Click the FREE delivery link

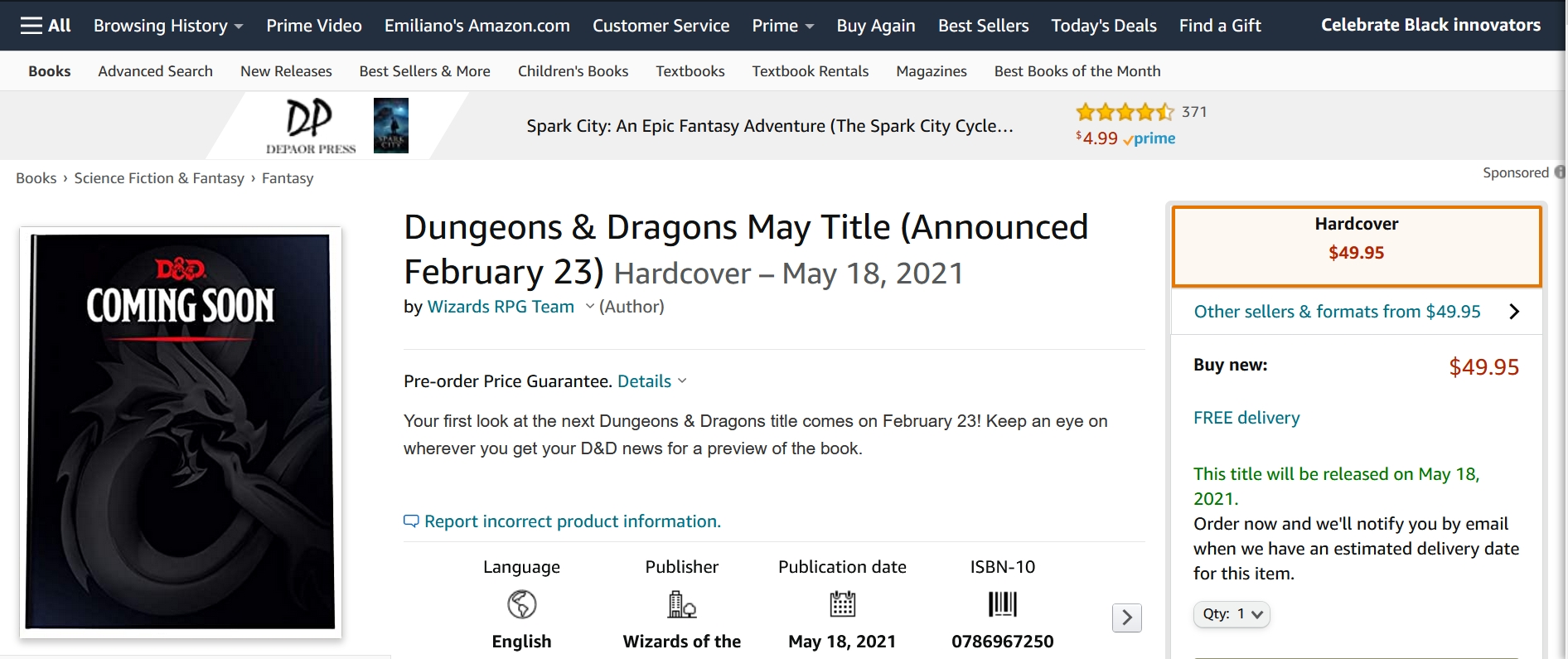point(1246,418)
